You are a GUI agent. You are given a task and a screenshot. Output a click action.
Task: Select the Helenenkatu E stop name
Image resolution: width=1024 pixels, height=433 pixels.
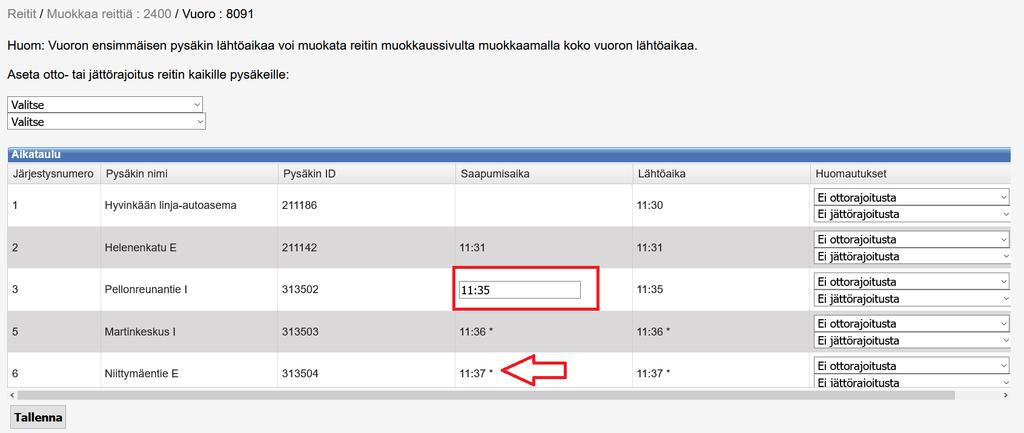pyautogui.click(x=140, y=248)
